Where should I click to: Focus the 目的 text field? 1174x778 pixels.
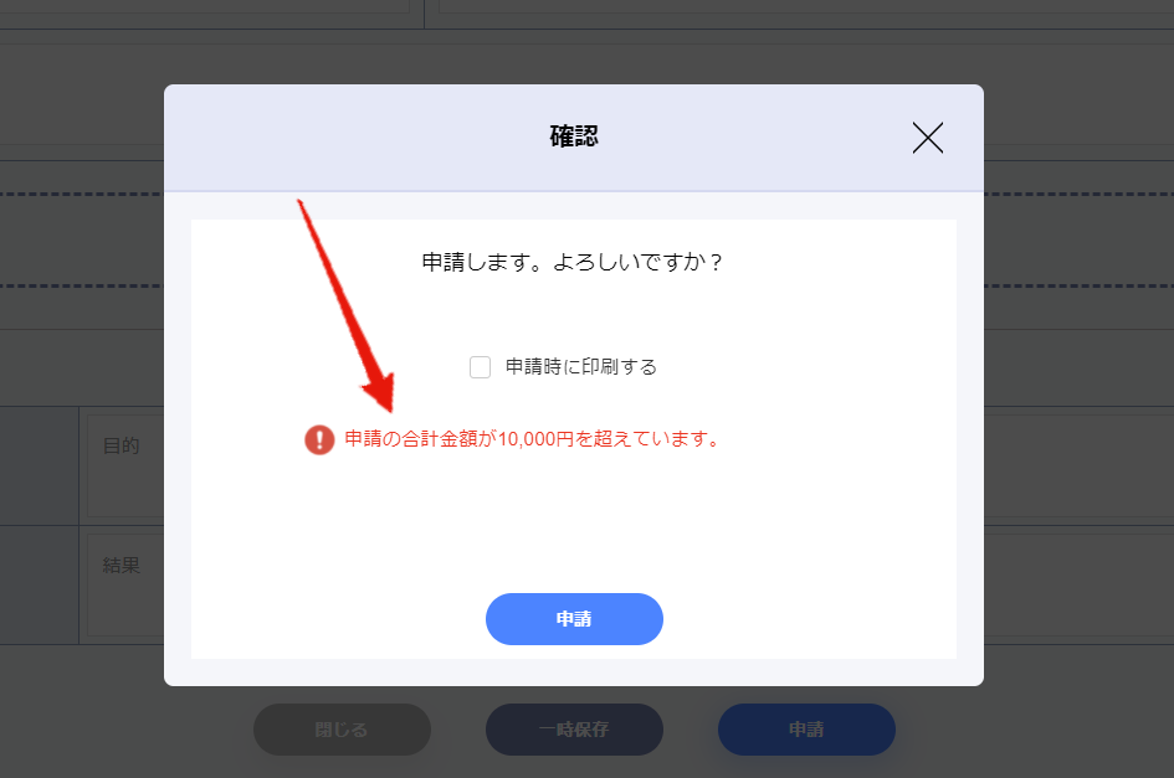[x=126, y=466]
